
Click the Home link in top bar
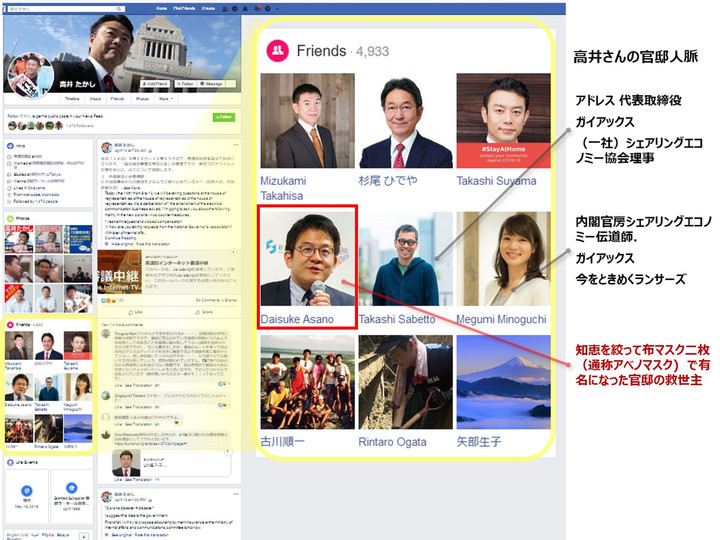(161, 8)
